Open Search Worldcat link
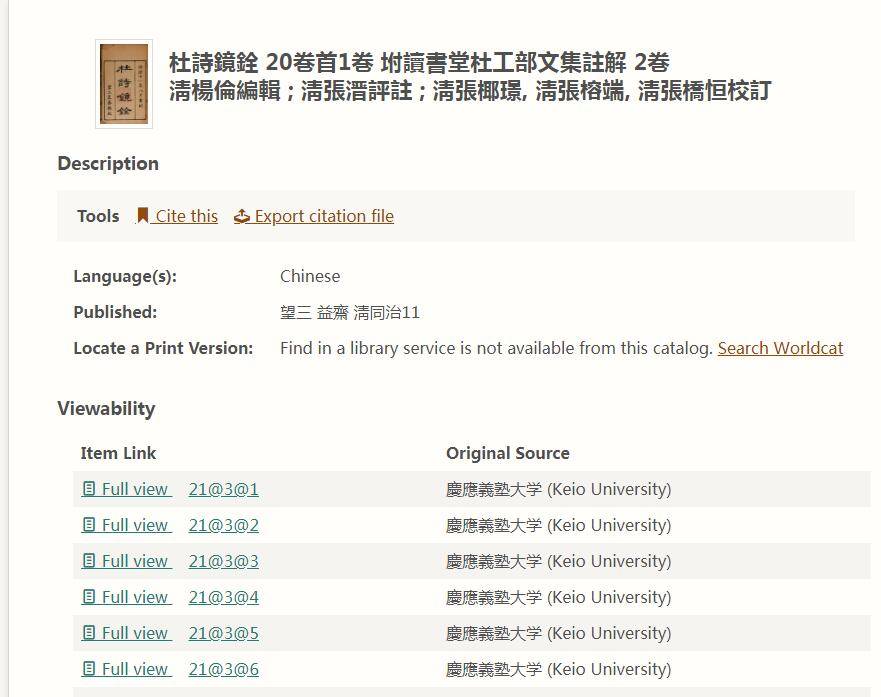Screen dimensions: 881x697 (780, 348)
